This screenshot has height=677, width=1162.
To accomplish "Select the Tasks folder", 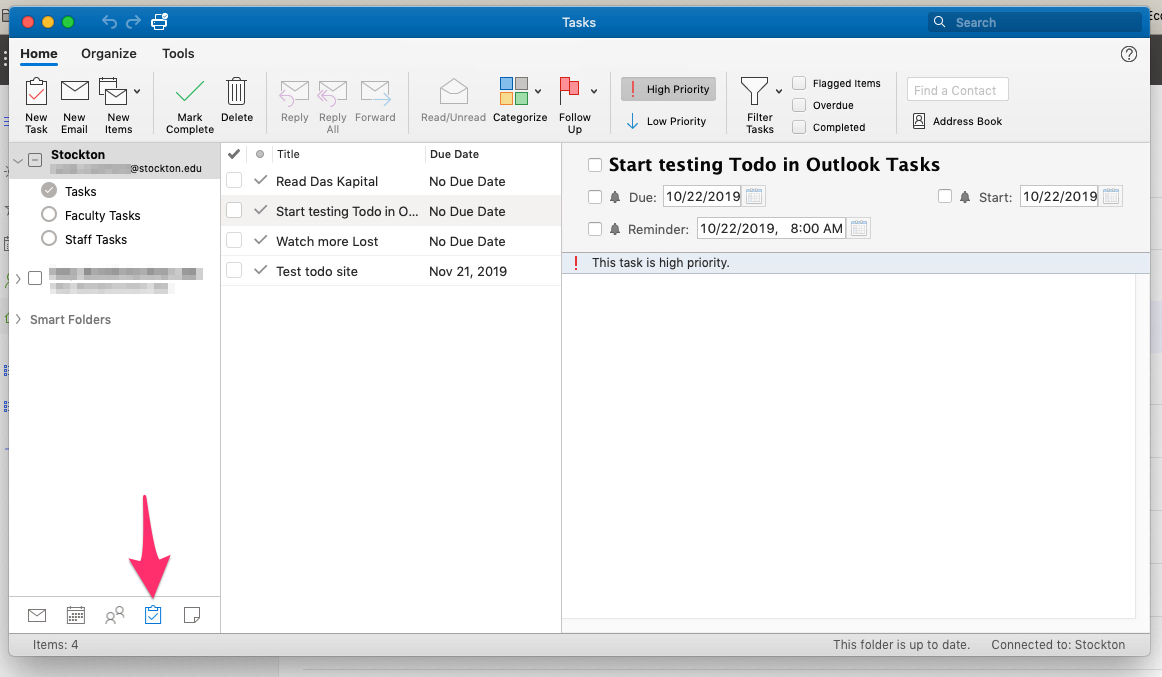I will (80, 191).
